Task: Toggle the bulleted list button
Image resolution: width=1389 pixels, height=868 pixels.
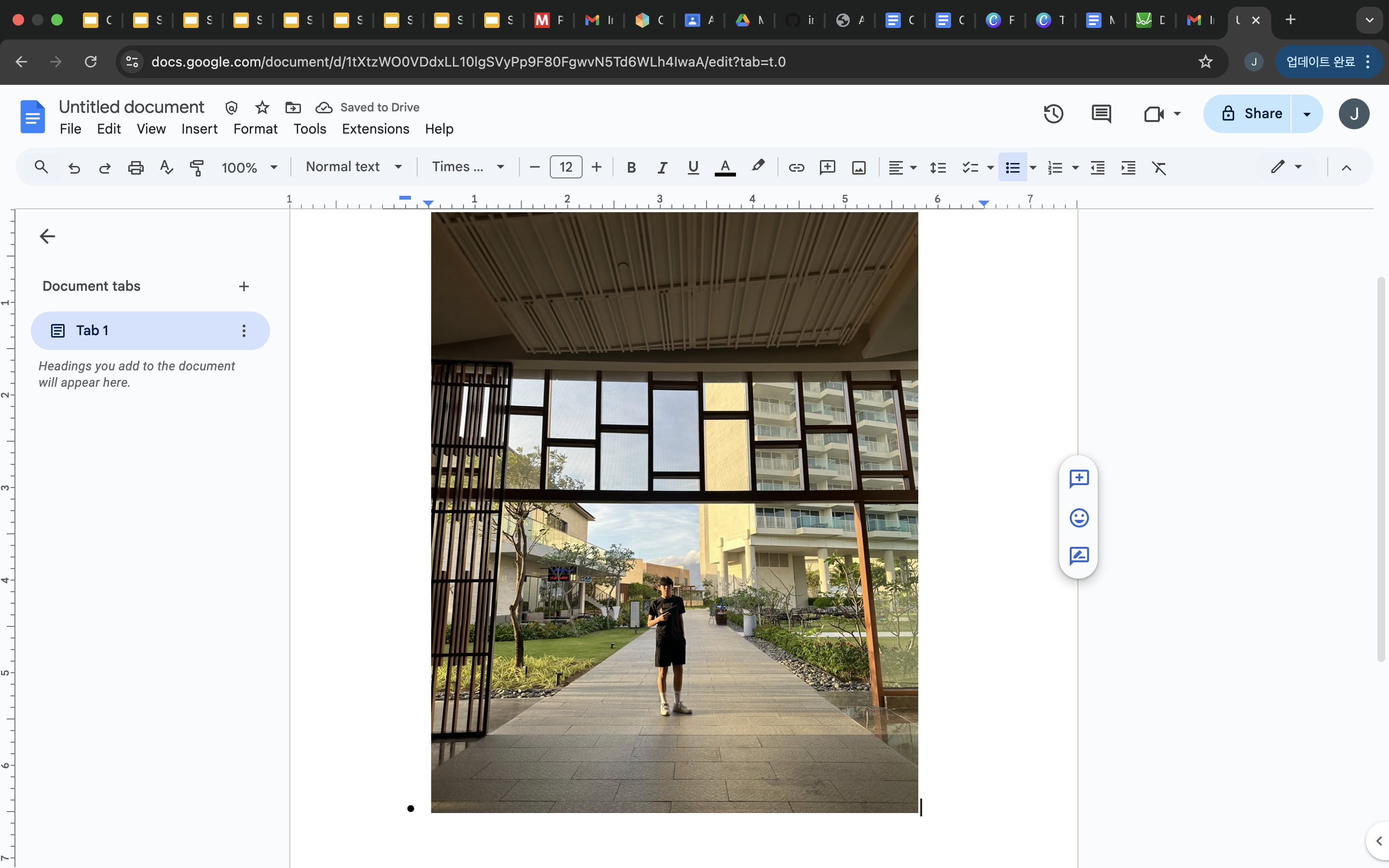Action: tap(1012, 168)
